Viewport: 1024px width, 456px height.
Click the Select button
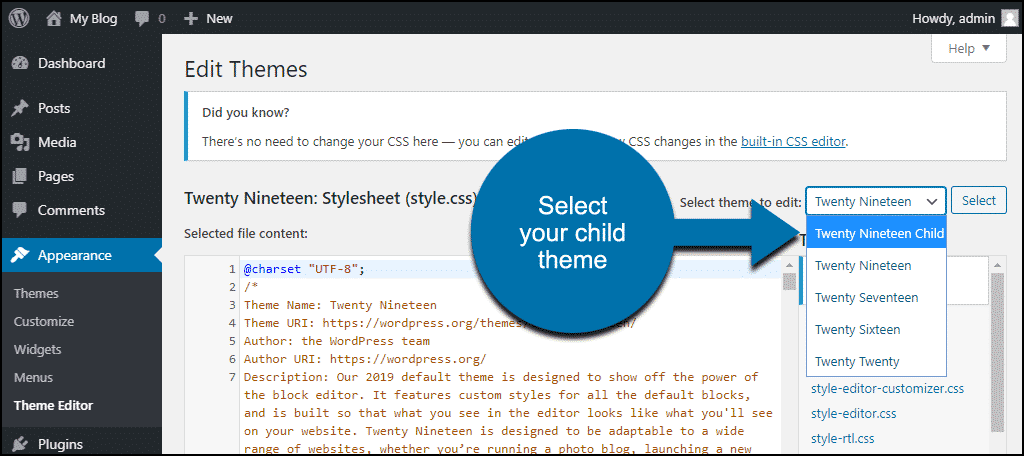tap(978, 201)
